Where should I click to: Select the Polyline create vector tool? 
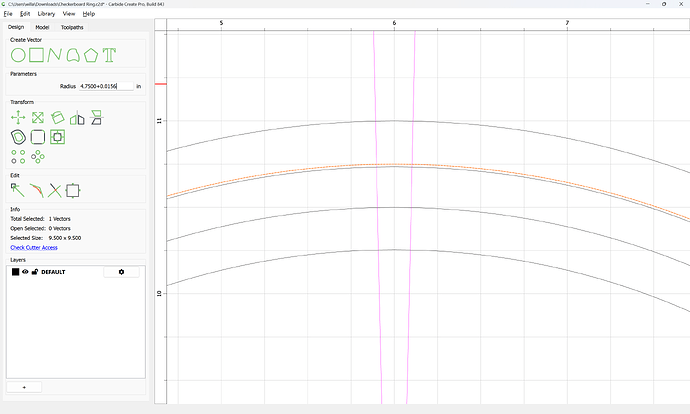pyautogui.click(x=54, y=55)
